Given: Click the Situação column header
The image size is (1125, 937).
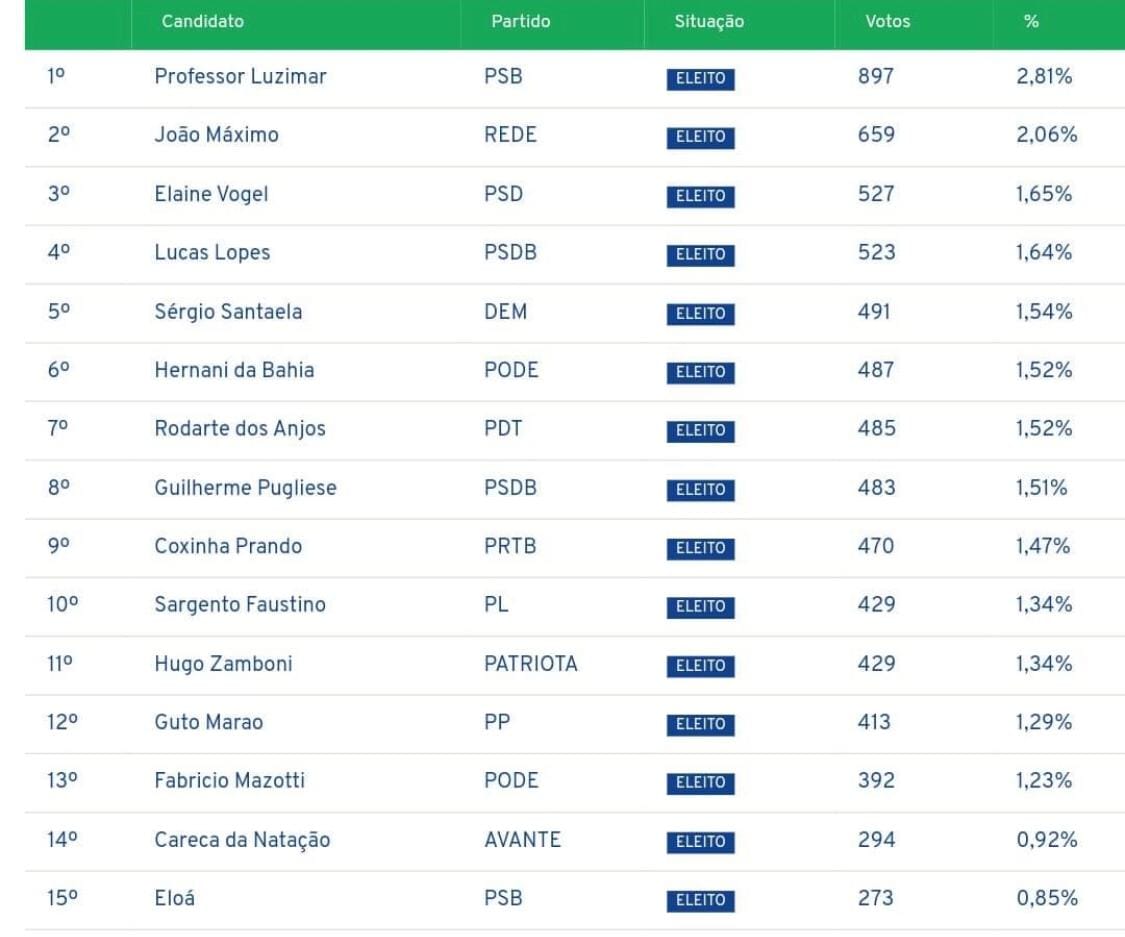Looking at the screenshot, I should [x=709, y=22].
